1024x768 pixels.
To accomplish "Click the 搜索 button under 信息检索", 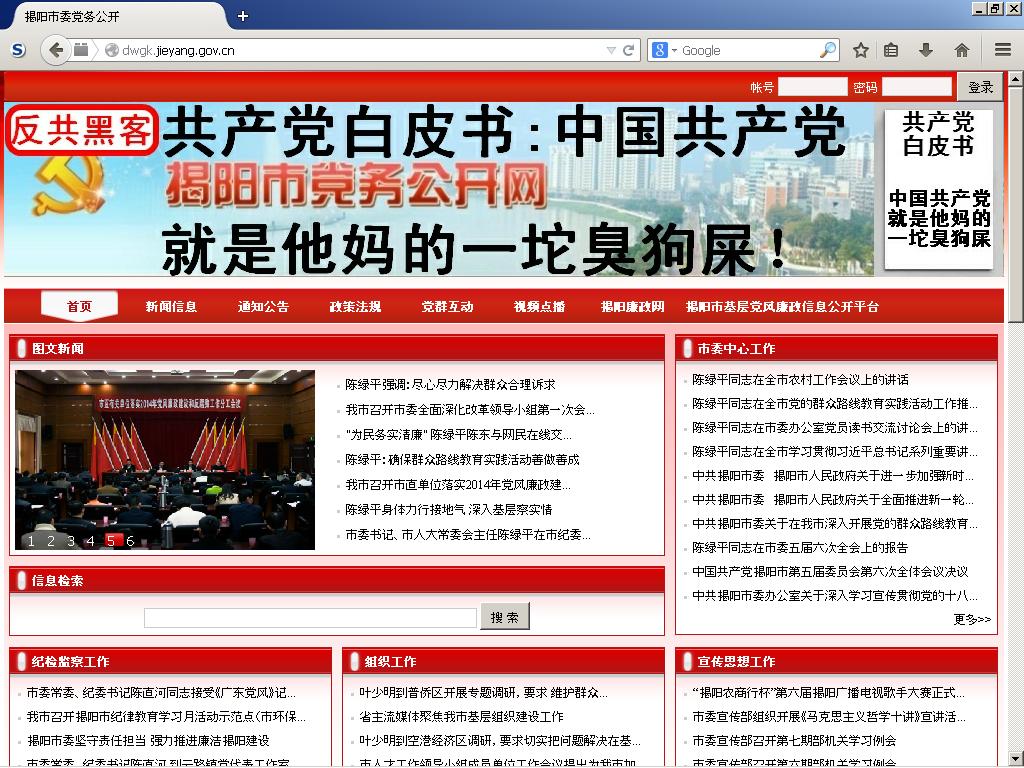I will coord(505,617).
